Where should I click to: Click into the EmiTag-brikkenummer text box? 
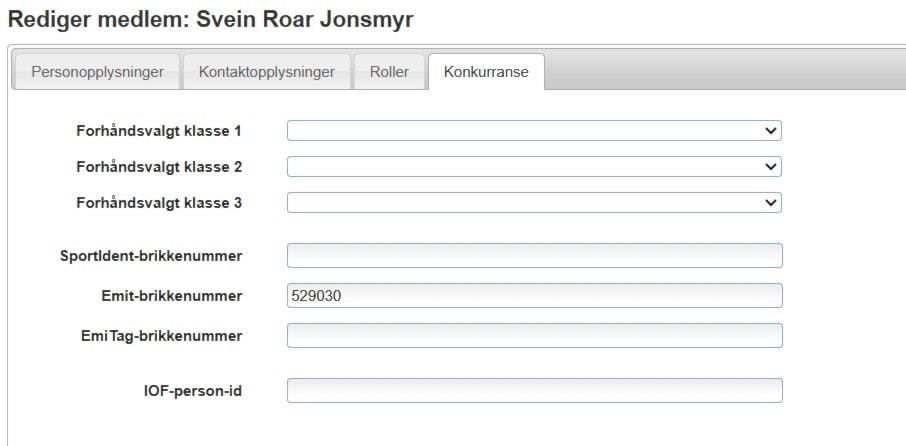point(534,335)
